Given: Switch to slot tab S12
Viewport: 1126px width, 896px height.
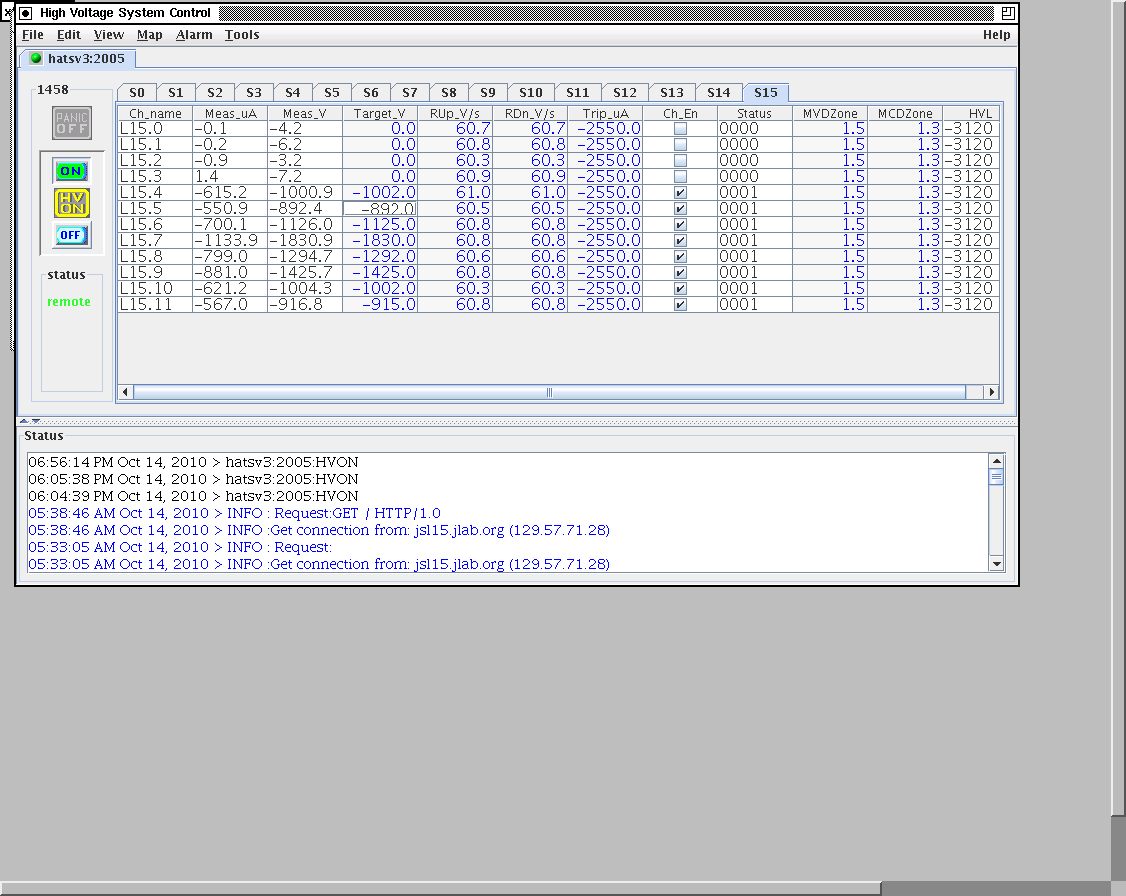Looking at the screenshot, I should [x=624, y=93].
